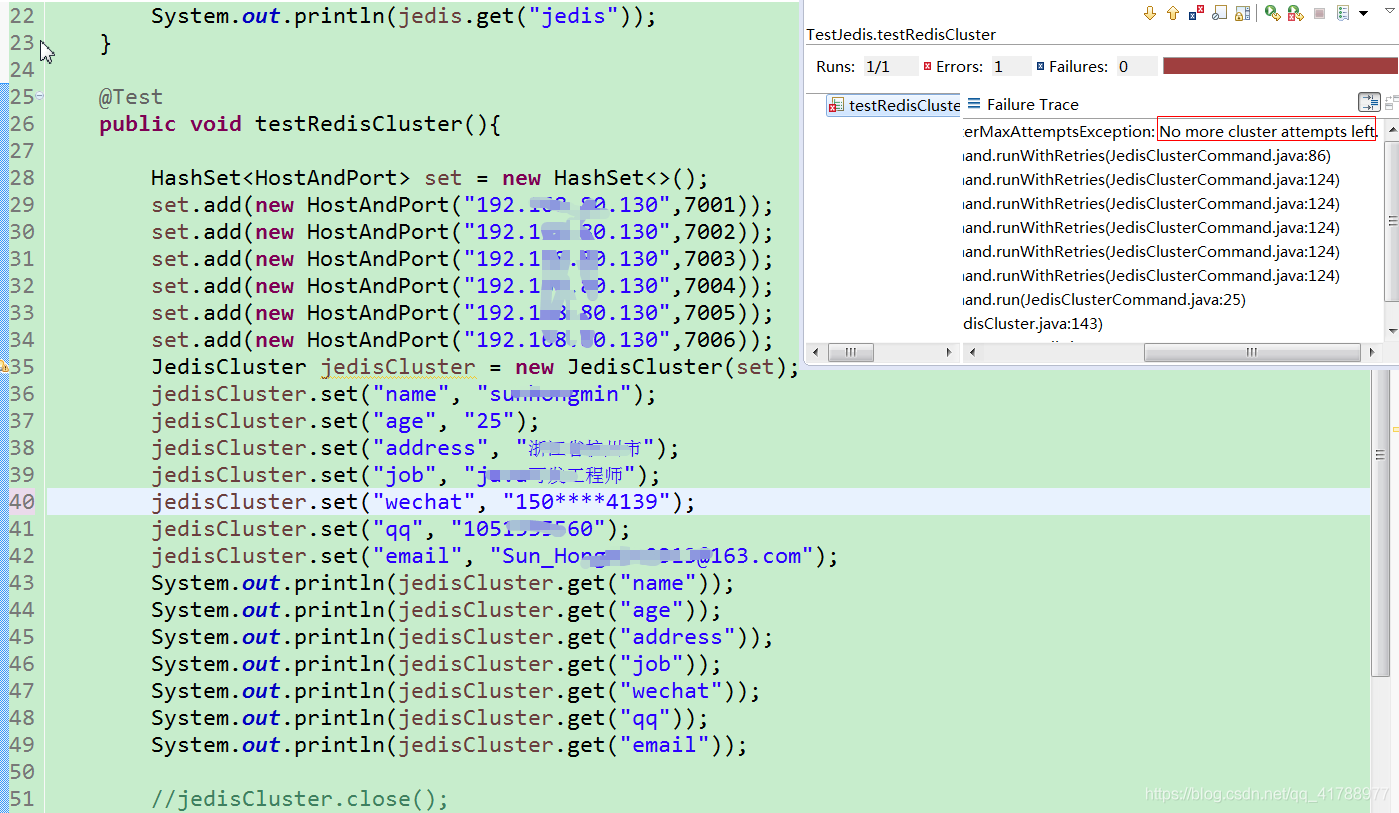This screenshot has width=1399, height=813.
Task: Toggle JUnit Scroll Lock icon
Action: coord(1243,13)
